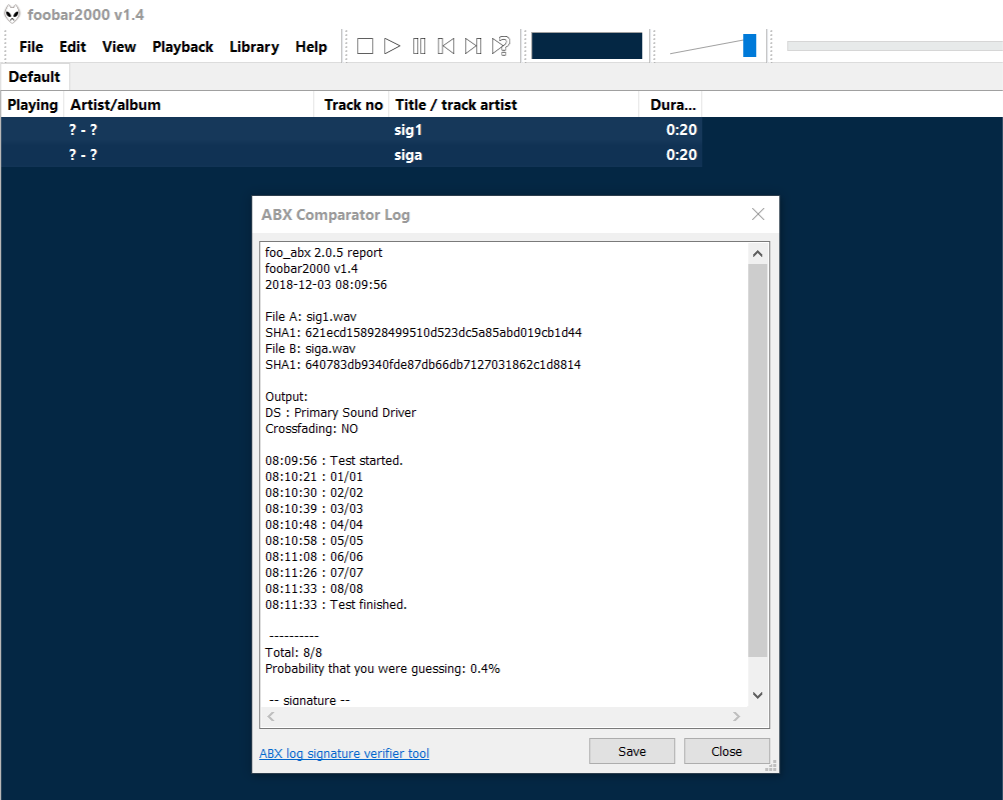Select the sig1 playlist row
The height and width of the screenshot is (800, 1003).
[x=351, y=130]
